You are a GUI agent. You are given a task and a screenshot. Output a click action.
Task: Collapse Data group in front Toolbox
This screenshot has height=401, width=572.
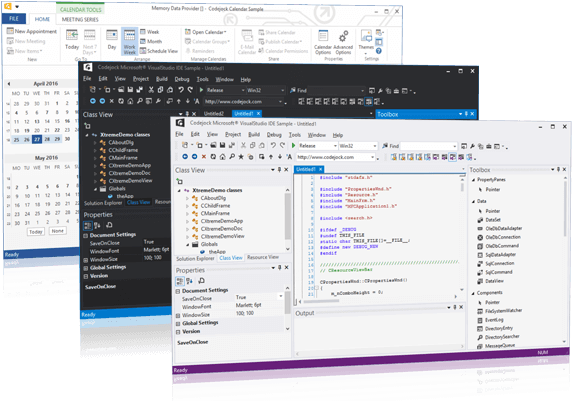point(473,201)
